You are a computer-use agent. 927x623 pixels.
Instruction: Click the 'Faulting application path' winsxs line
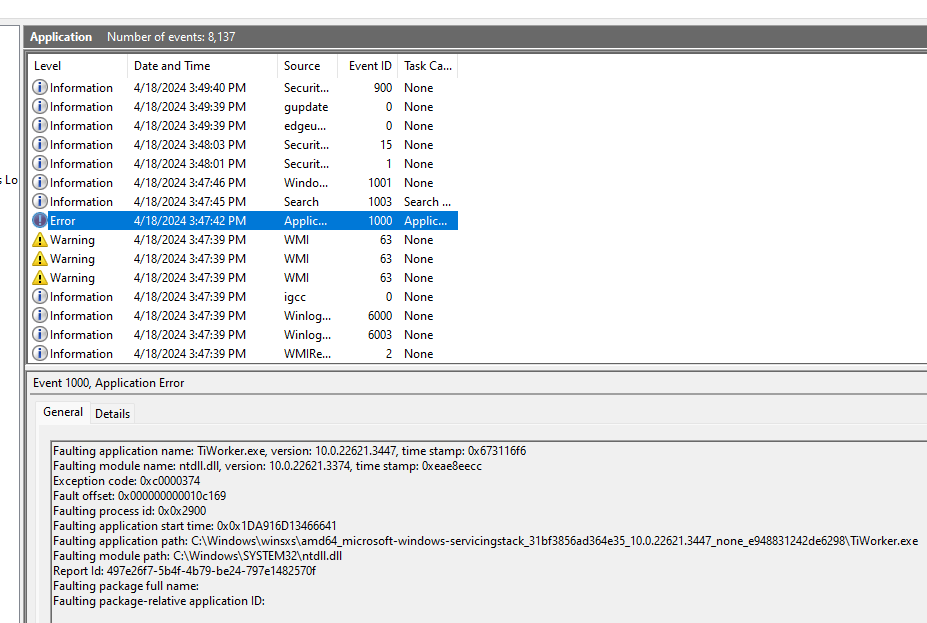pyautogui.click(x=485, y=541)
